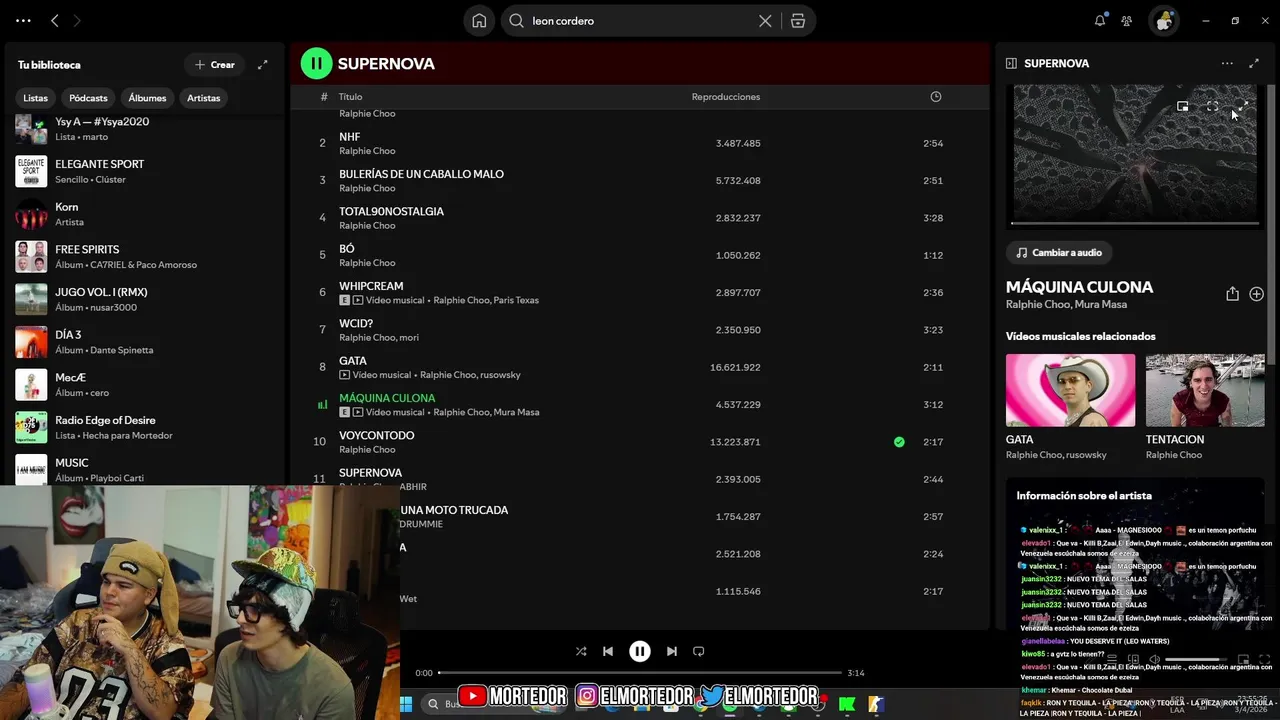Clear the 'leon cordero' search text

pyautogui.click(x=765, y=21)
